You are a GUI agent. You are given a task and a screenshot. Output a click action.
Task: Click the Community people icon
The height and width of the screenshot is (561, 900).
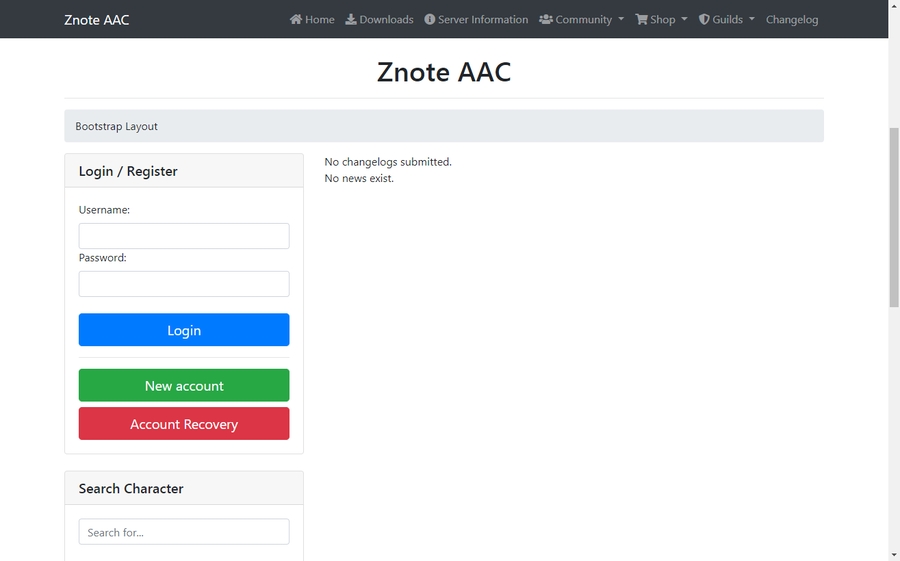(x=546, y=19)
